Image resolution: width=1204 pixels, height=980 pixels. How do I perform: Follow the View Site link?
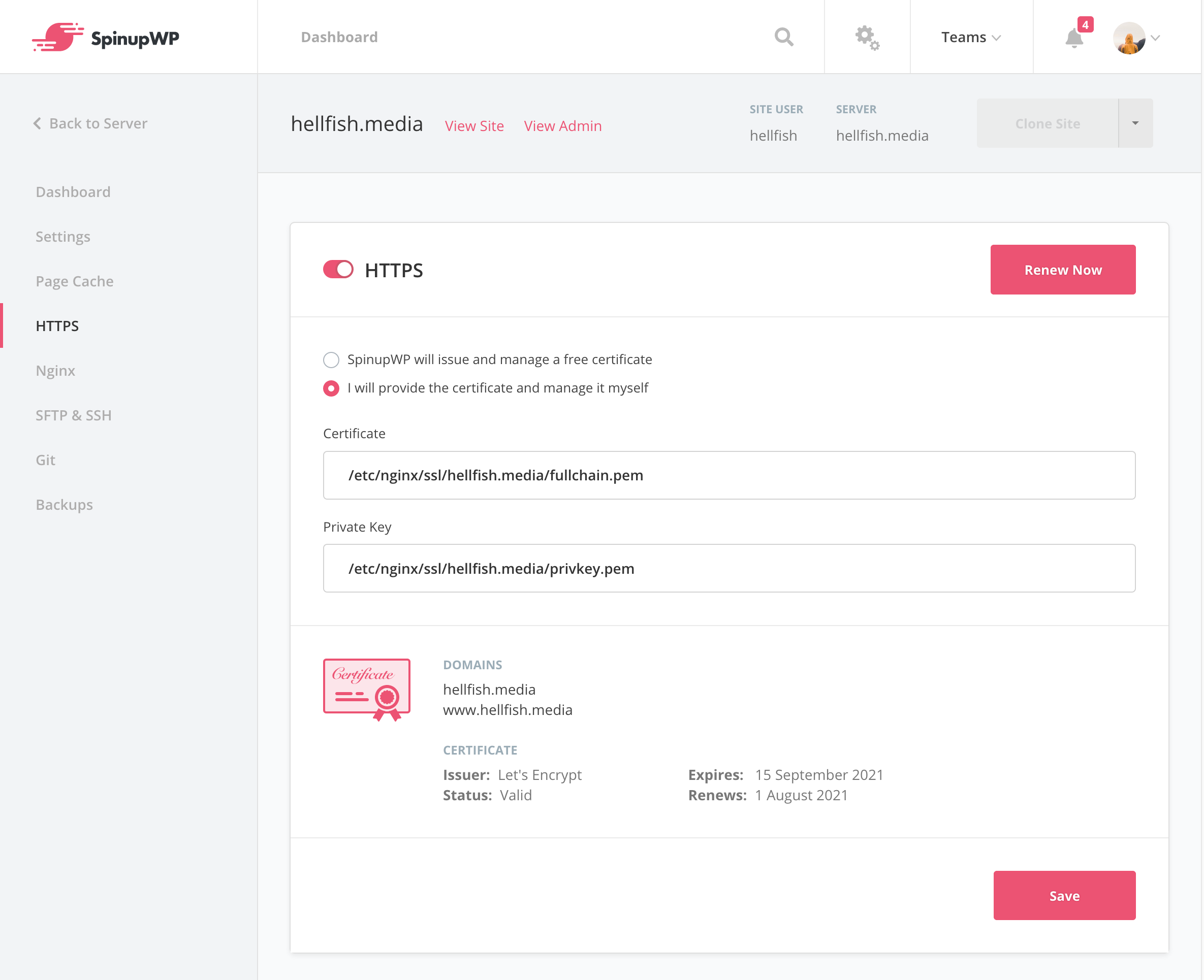point(474,126)
